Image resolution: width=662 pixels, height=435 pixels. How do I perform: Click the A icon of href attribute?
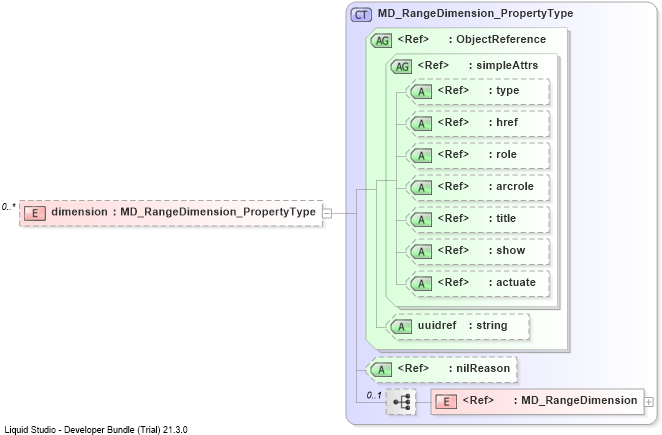[421, 124]
